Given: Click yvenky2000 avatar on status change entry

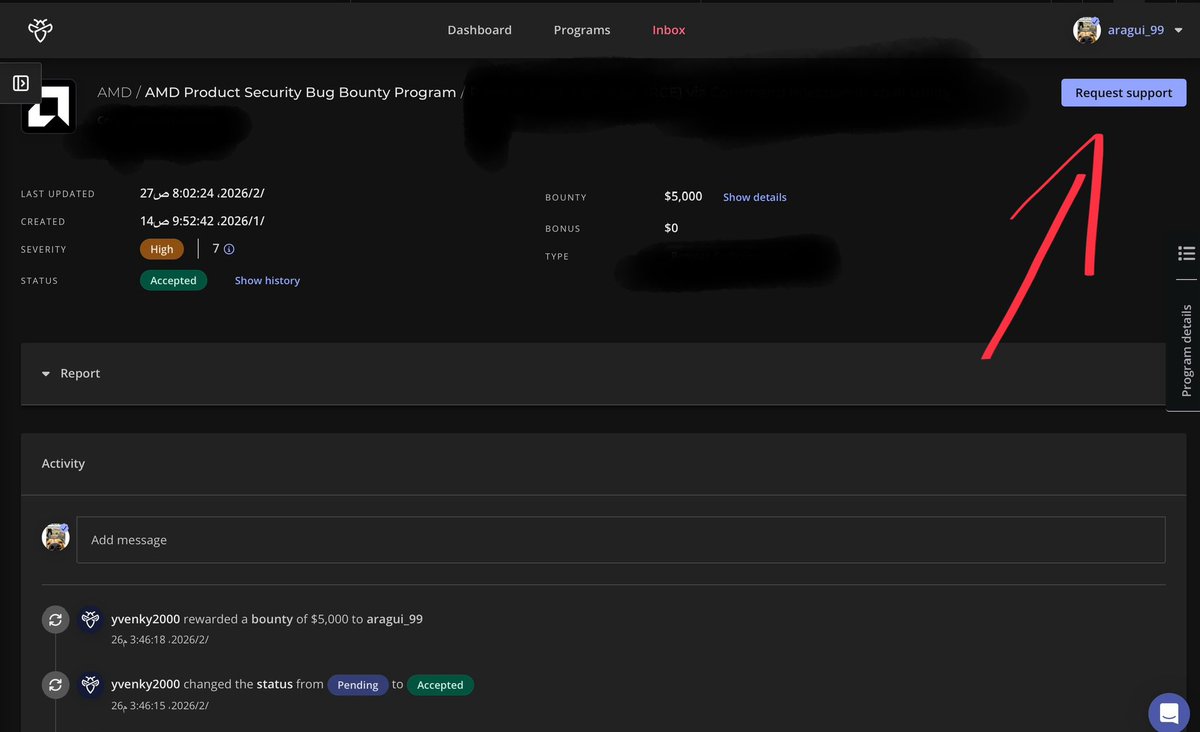Looking at the screenshot, I should (90, 685).
